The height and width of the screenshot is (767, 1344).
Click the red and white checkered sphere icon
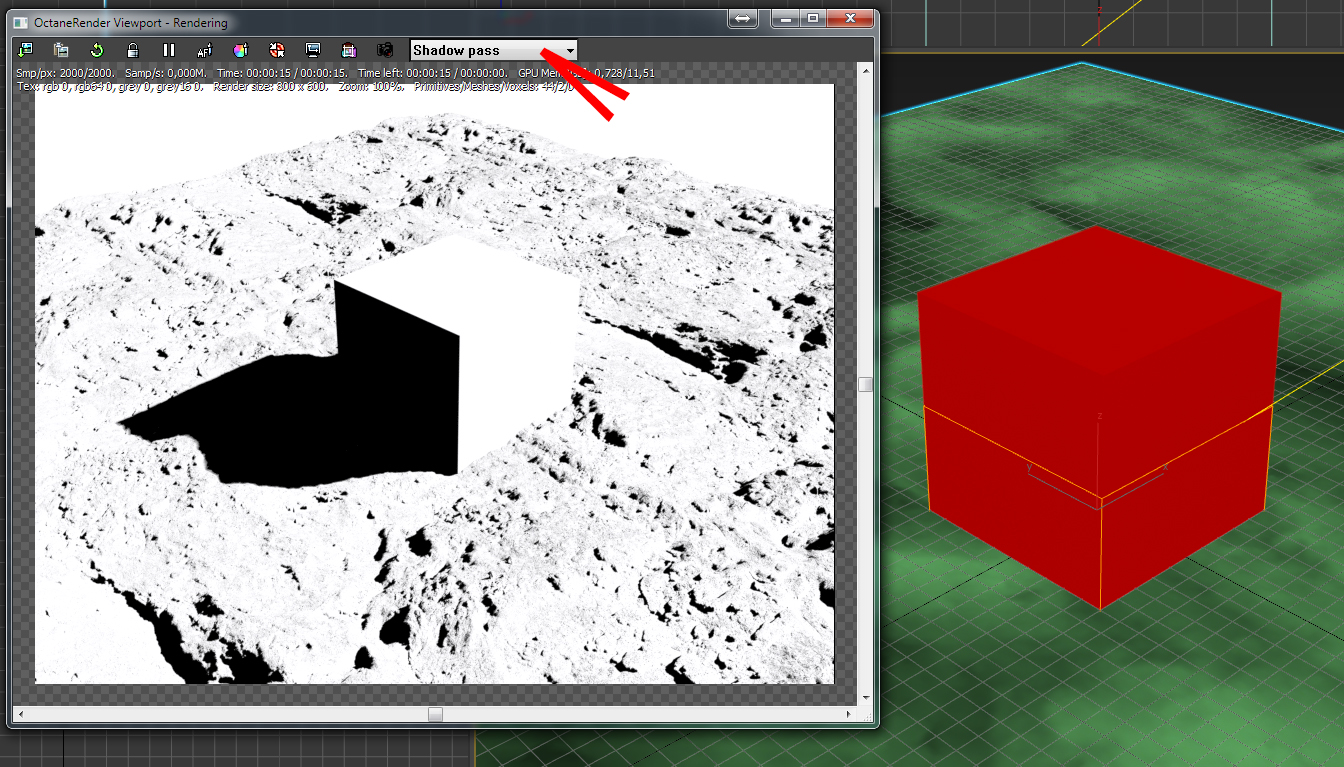(x=277, y=50)
